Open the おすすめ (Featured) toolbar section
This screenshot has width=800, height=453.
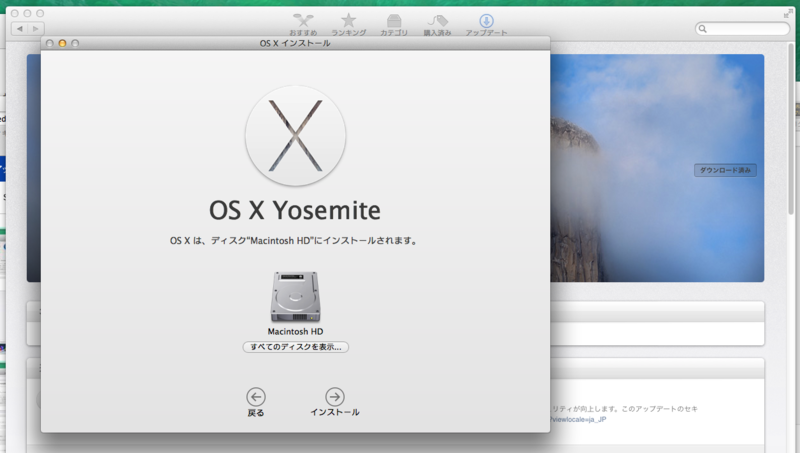point(303,24)
